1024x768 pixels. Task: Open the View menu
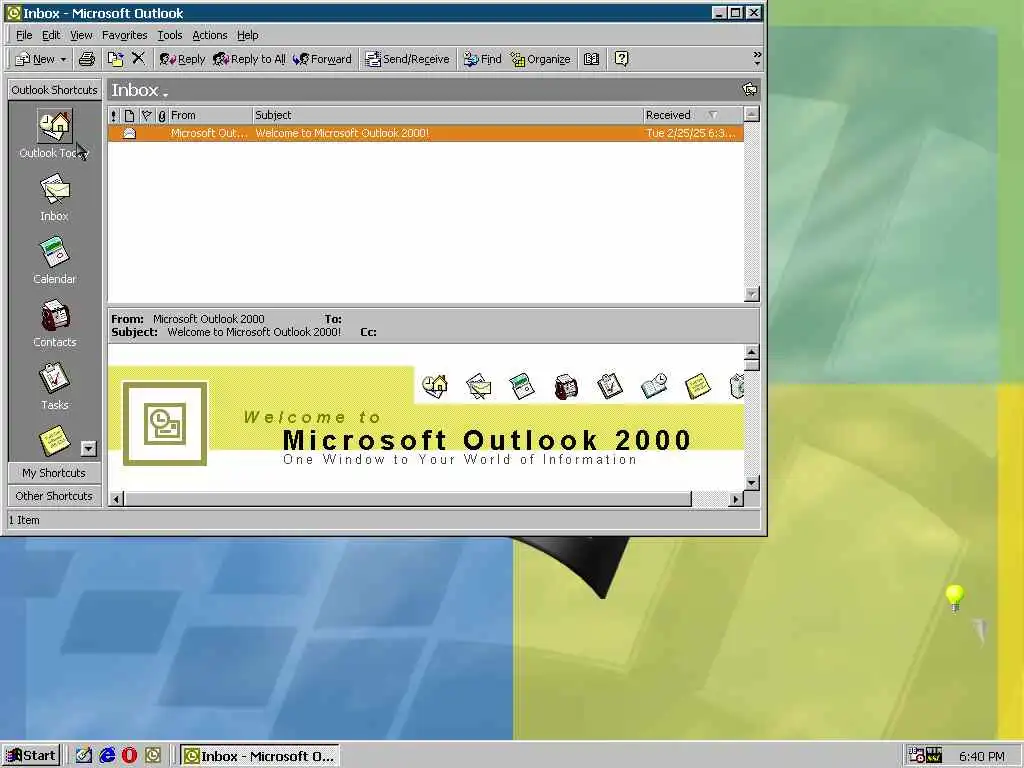(x=82, y=35)
